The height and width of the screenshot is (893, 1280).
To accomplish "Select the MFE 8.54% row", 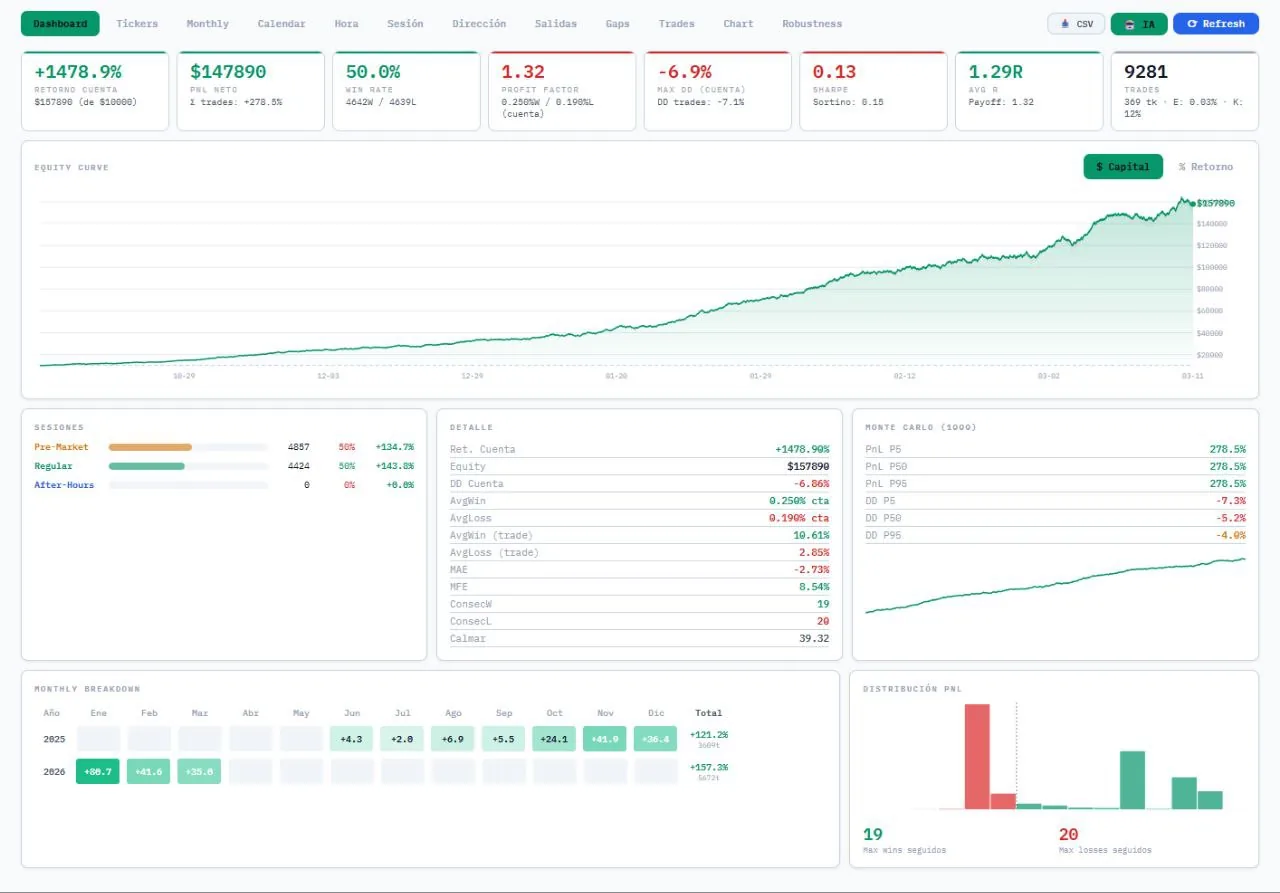I will coord(639,587).
